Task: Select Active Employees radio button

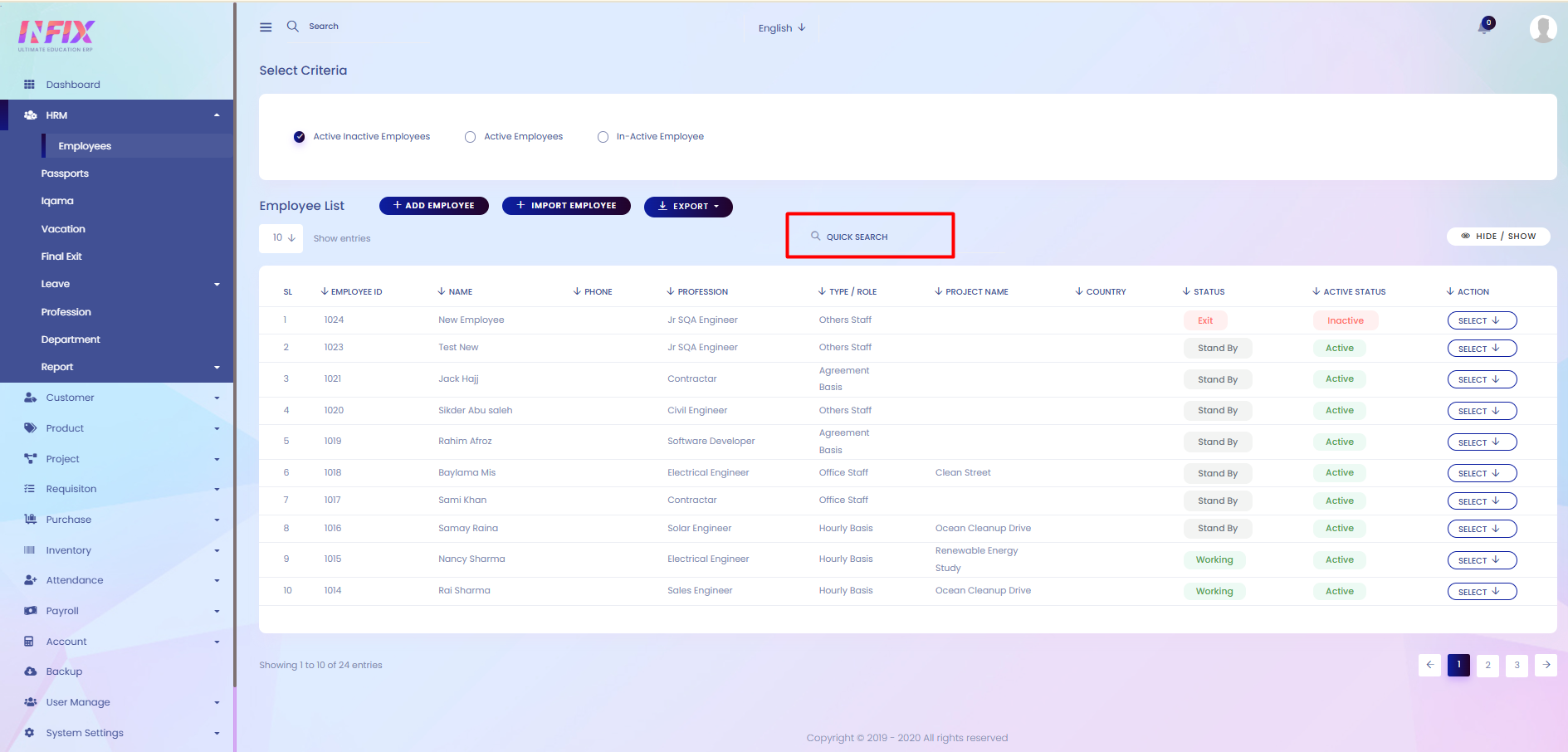Action: coord(470,137)
